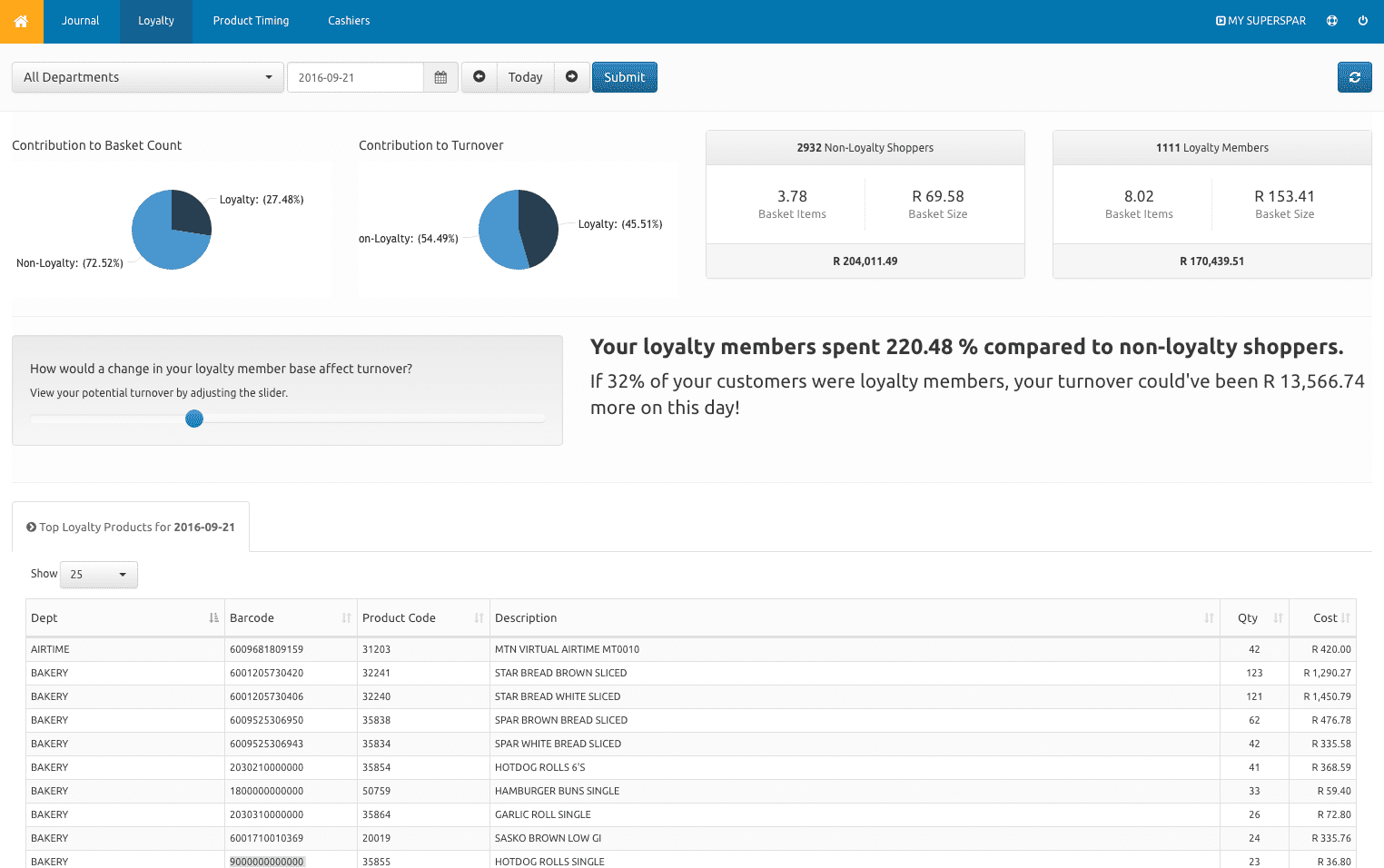
Task: Click 3.78 basket items value
Action: 792,196
